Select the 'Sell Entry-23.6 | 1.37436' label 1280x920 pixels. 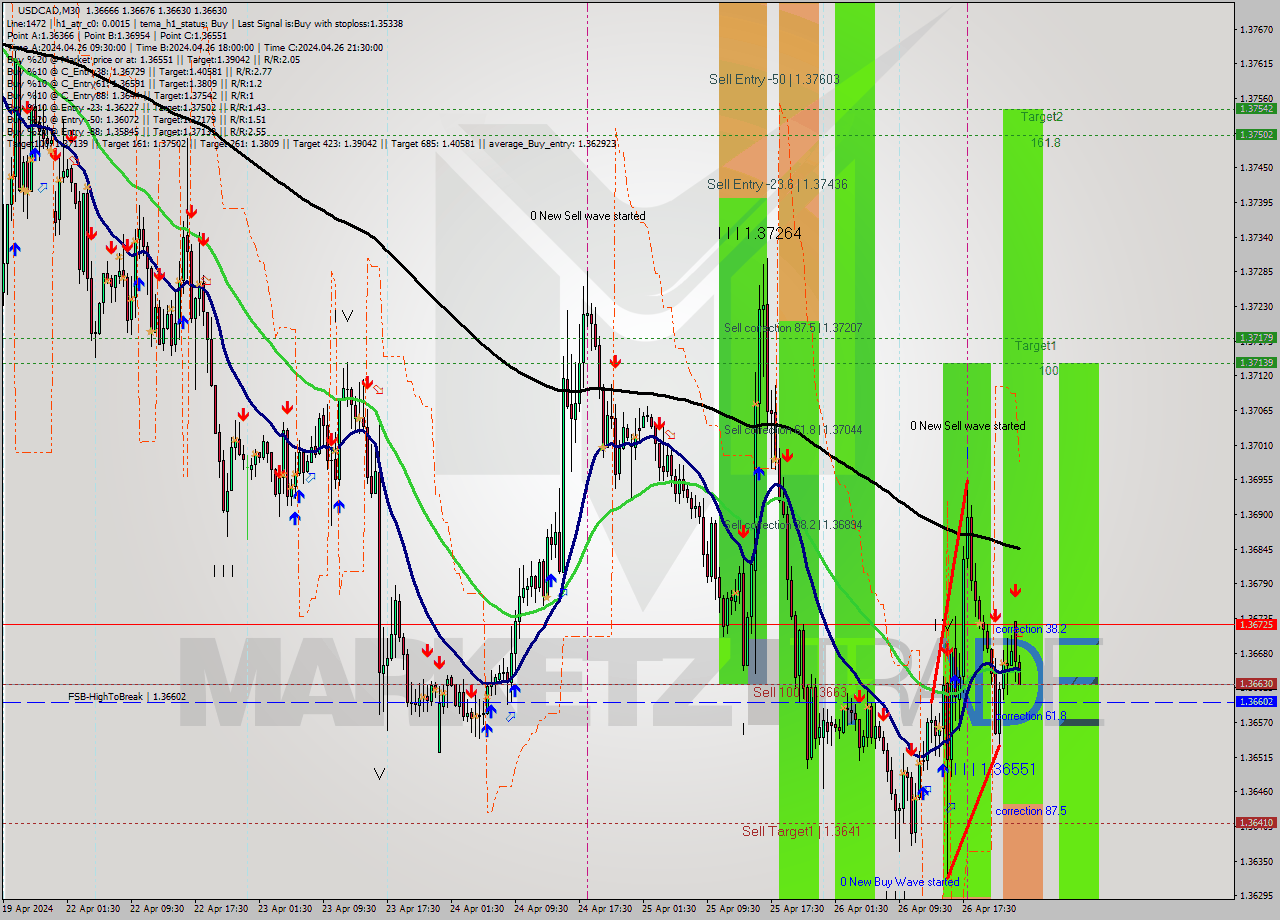point(775,185)
